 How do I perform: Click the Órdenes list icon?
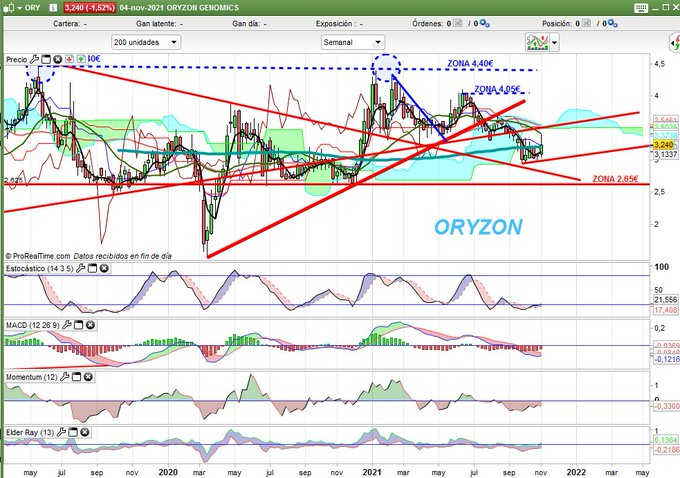pyautogui.click(x=458, y=23)
